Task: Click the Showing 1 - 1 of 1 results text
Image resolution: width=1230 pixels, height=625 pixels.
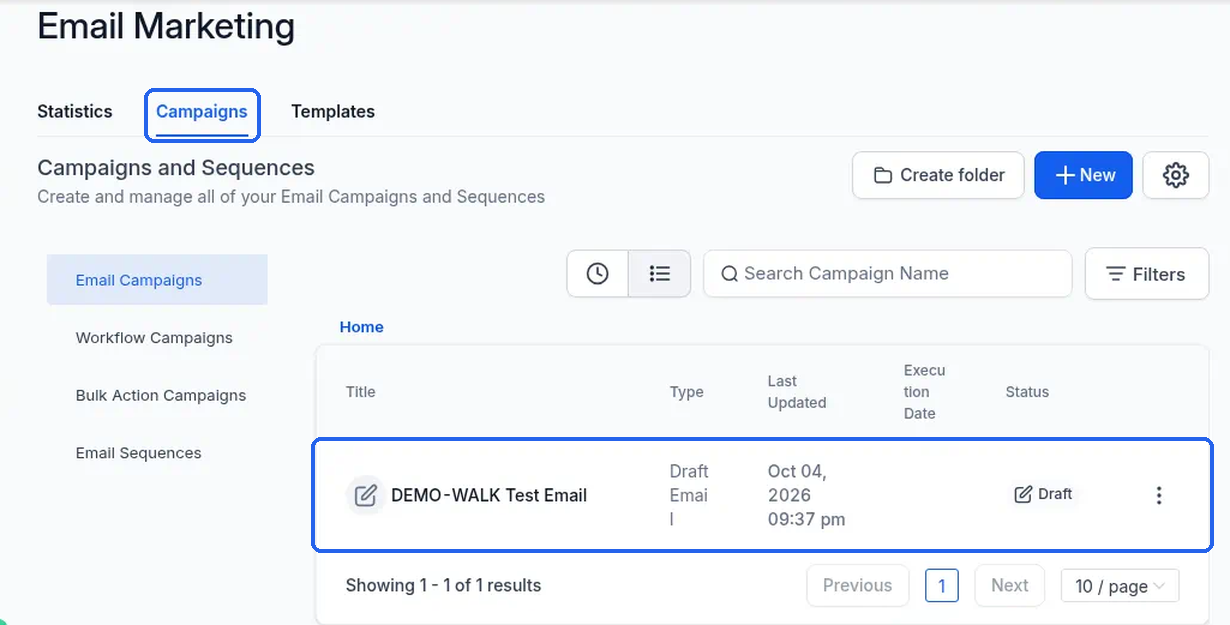Action: coord(443,586)
